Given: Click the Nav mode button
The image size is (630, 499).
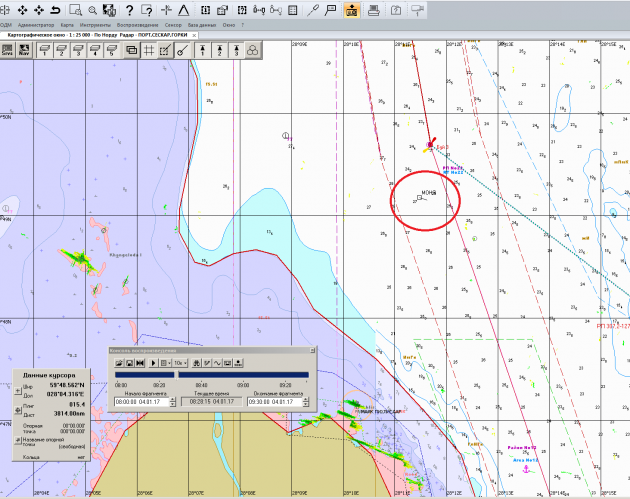Looking at the screenshot, I should tap(24, 50).
